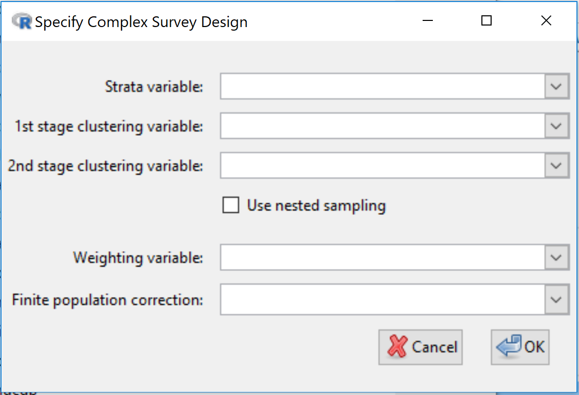Image resolution: width=579 pixels, height=395 pixels.
Task: Click the 'Strata variable:' label
Action: 154,87
